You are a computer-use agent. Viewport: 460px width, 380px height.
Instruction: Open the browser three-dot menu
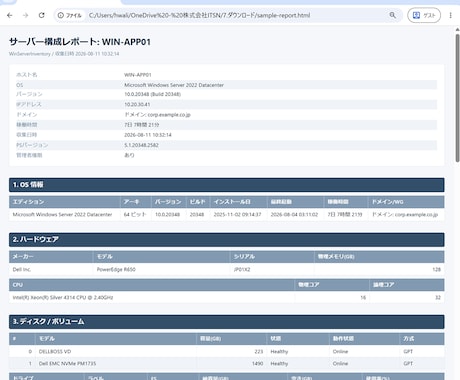[450, 15]
